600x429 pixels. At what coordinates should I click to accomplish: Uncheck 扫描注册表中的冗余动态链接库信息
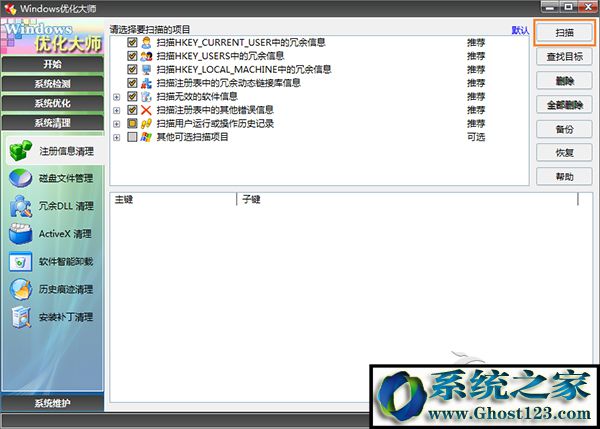pos(132,83)
